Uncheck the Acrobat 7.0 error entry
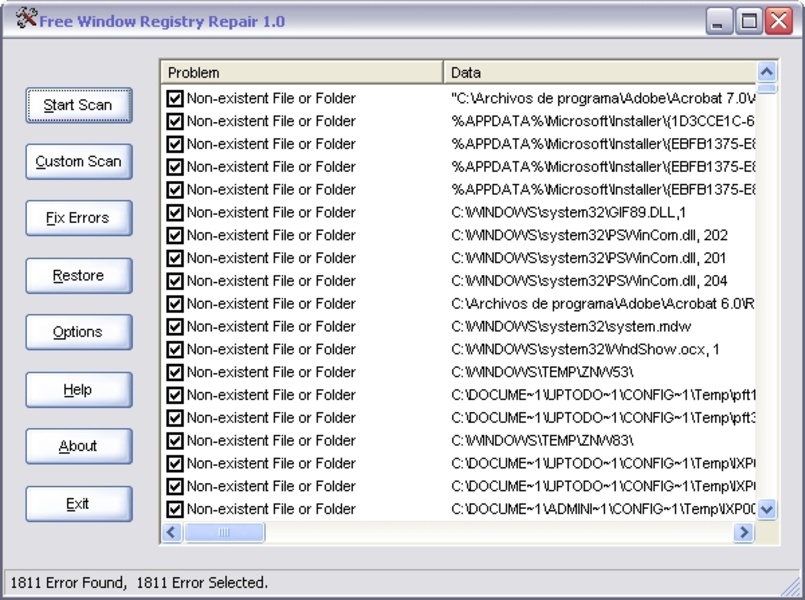805x600 pixels. tap(175, 97)
